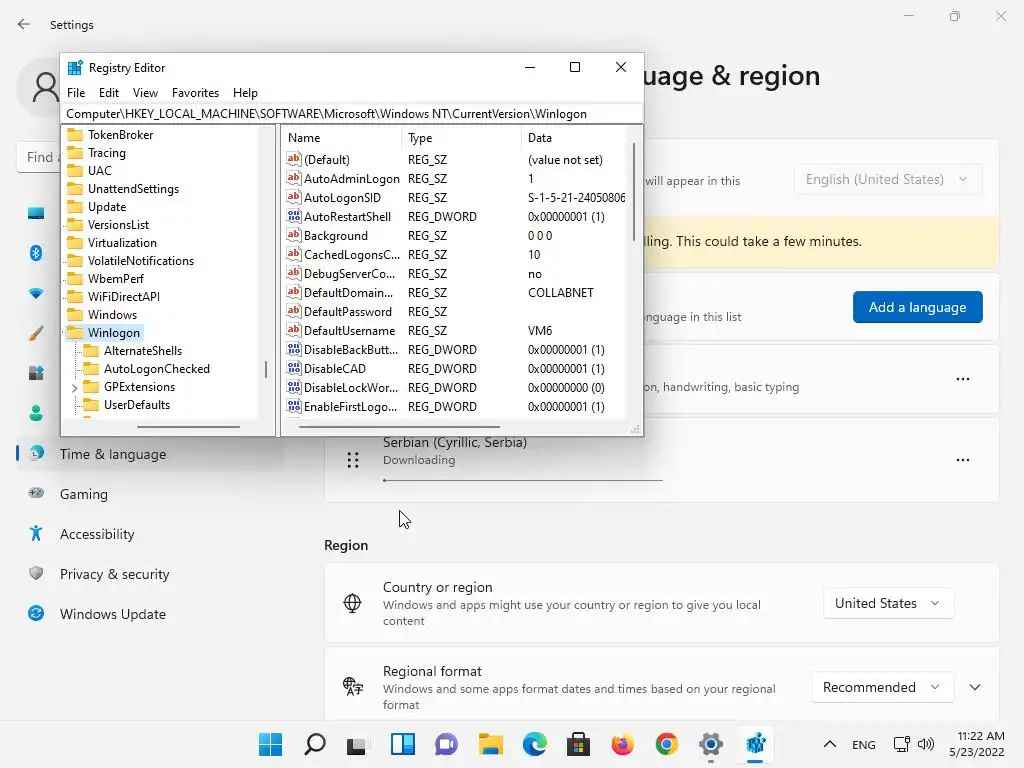The image size is (1024, 768).
Task: Open taskbar Search
Action: click(315, 744)
